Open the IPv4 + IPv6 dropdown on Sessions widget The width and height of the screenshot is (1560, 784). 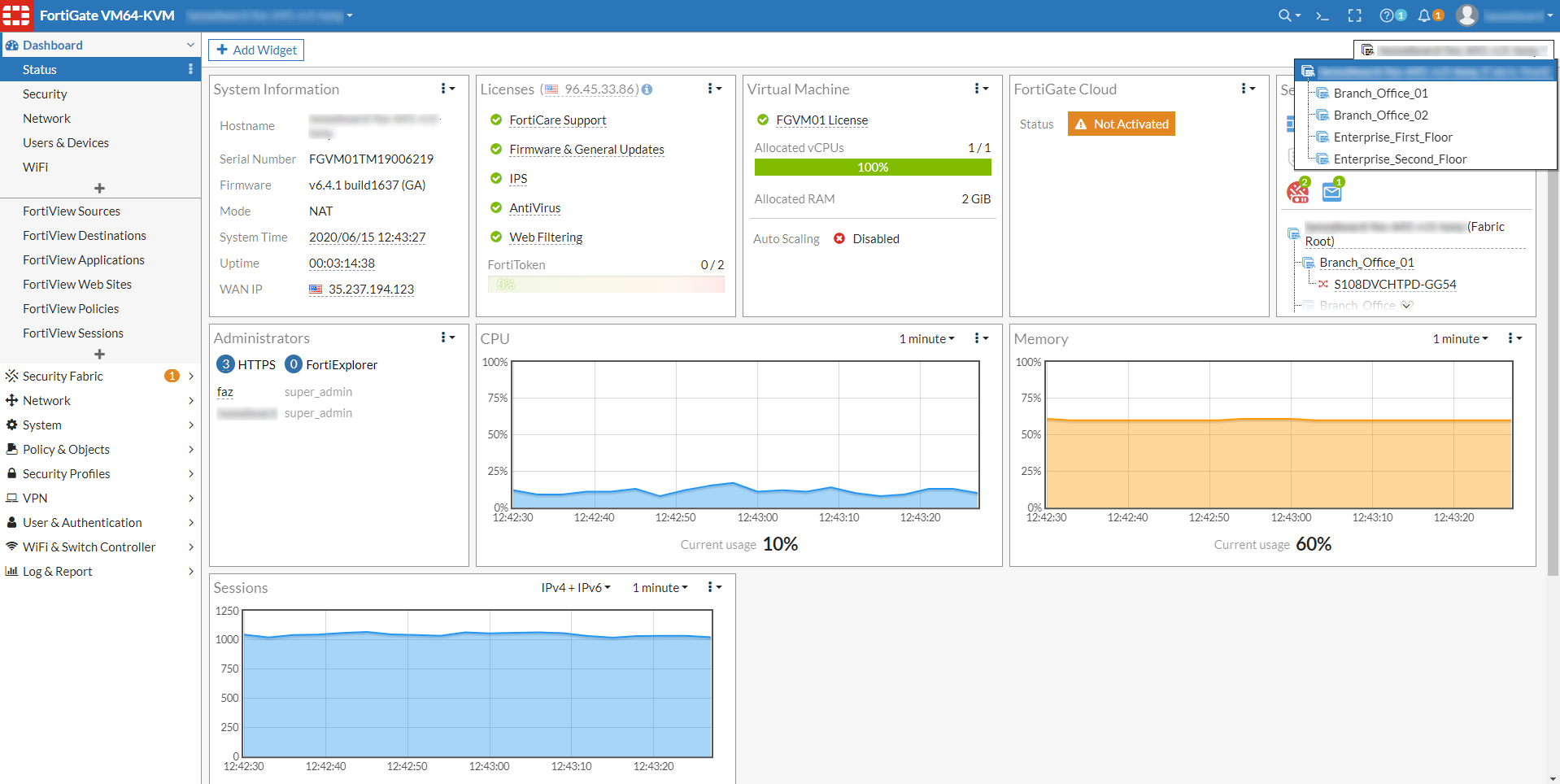575,587
